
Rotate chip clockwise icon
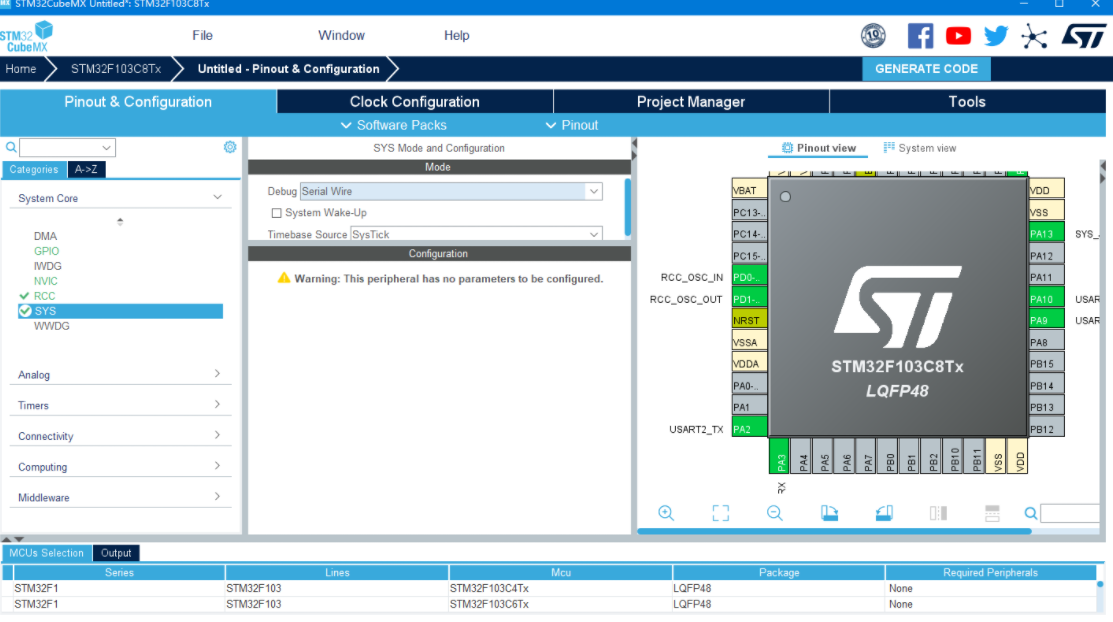click(x=829, y=513)
